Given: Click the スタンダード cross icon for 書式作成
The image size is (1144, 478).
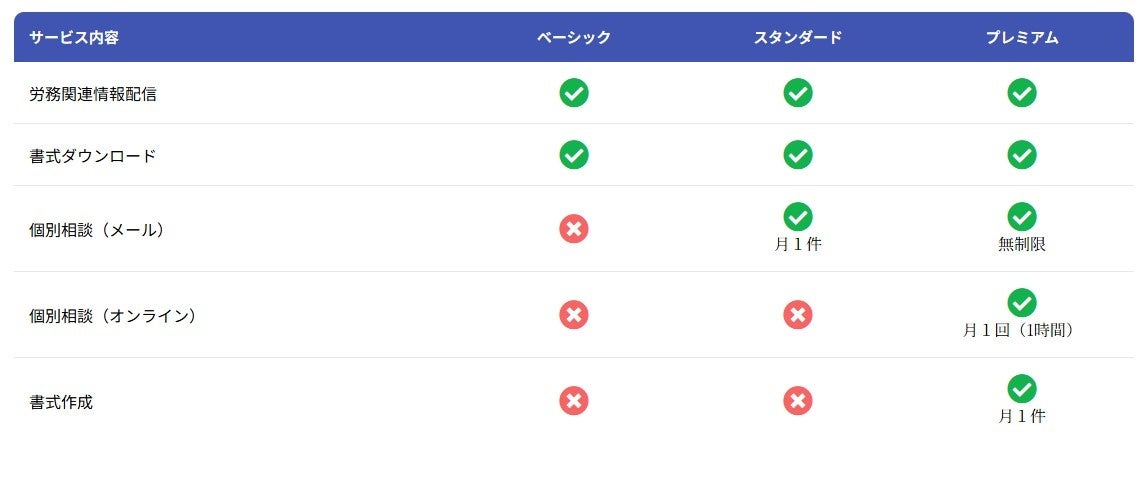Looking at the screenshot, I should click(797, 401).
